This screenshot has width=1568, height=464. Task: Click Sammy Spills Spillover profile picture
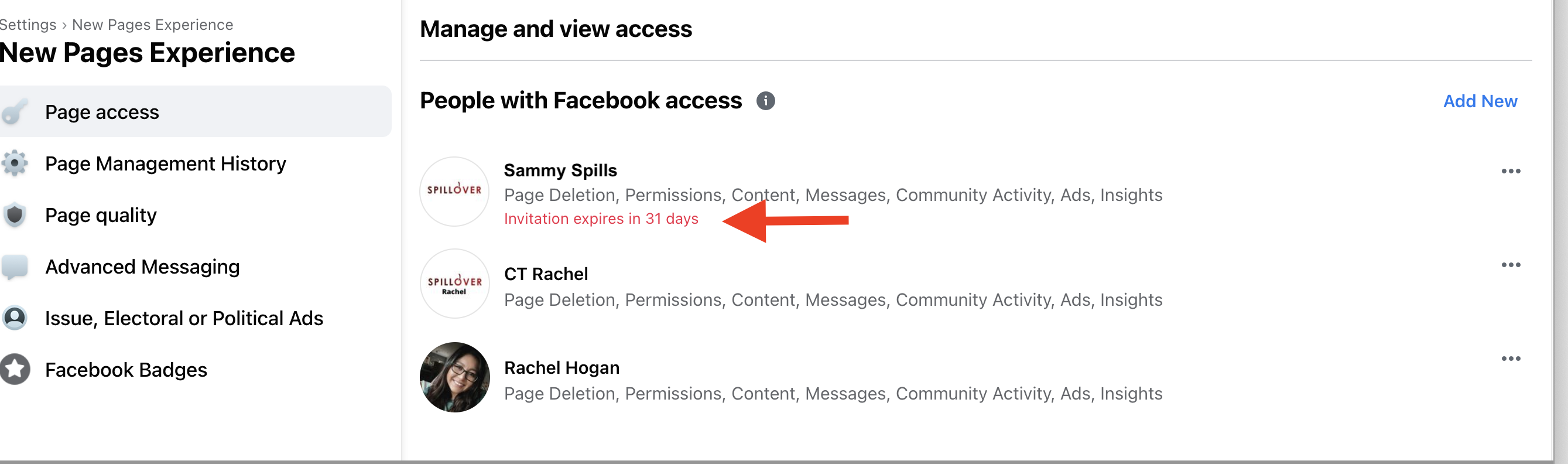click(454, 192)
